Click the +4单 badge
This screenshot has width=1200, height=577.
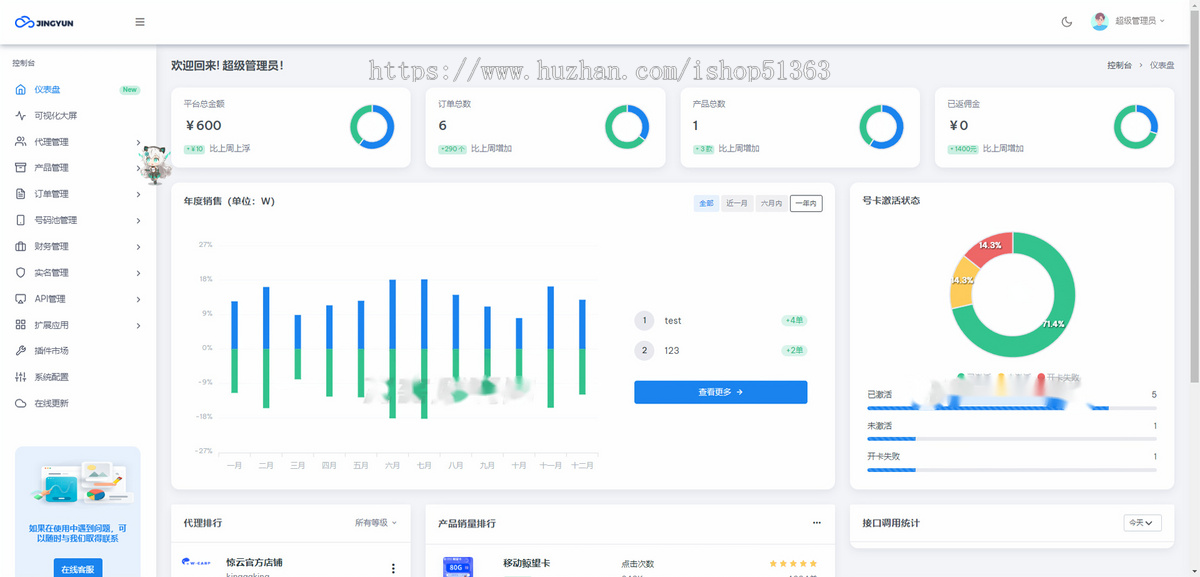pyautogui.click(x=794, y=321)
